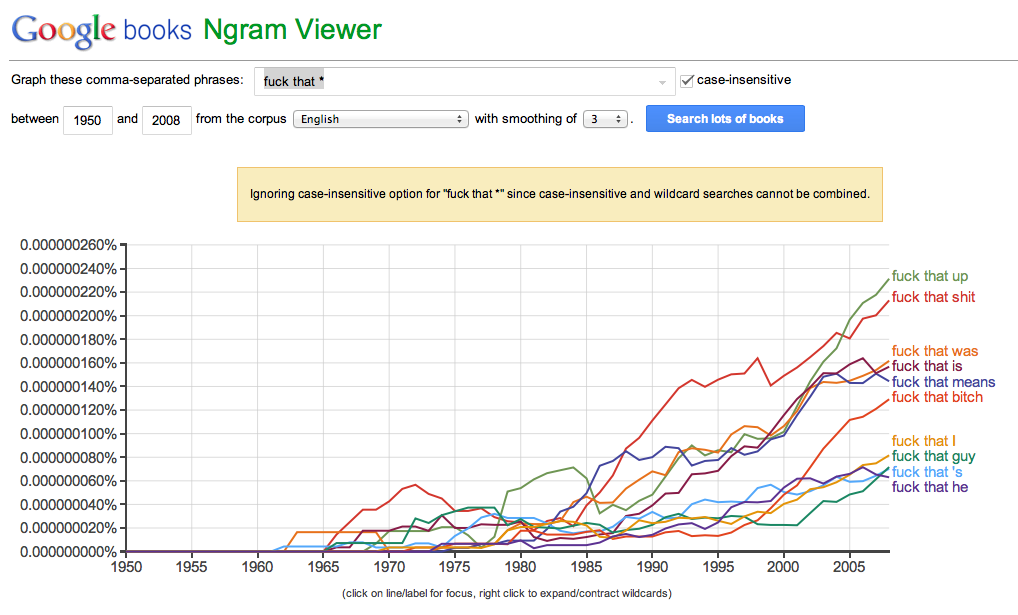Click the Ngram Viewer title
This screenshot has height=615, width=1018.
click(292, 30)
